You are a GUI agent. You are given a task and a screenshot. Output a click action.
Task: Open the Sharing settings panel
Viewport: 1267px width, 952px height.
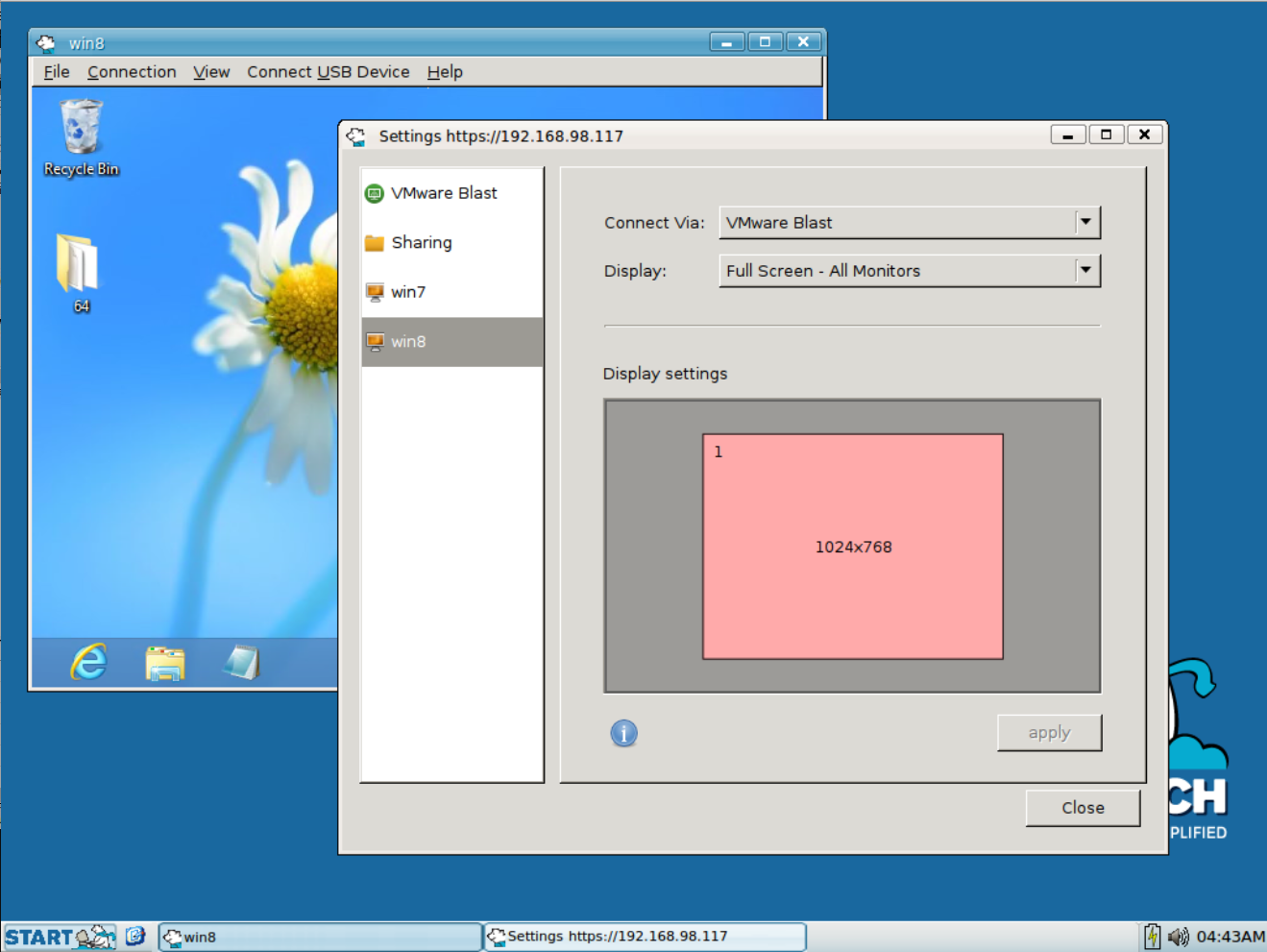point(423,242)
